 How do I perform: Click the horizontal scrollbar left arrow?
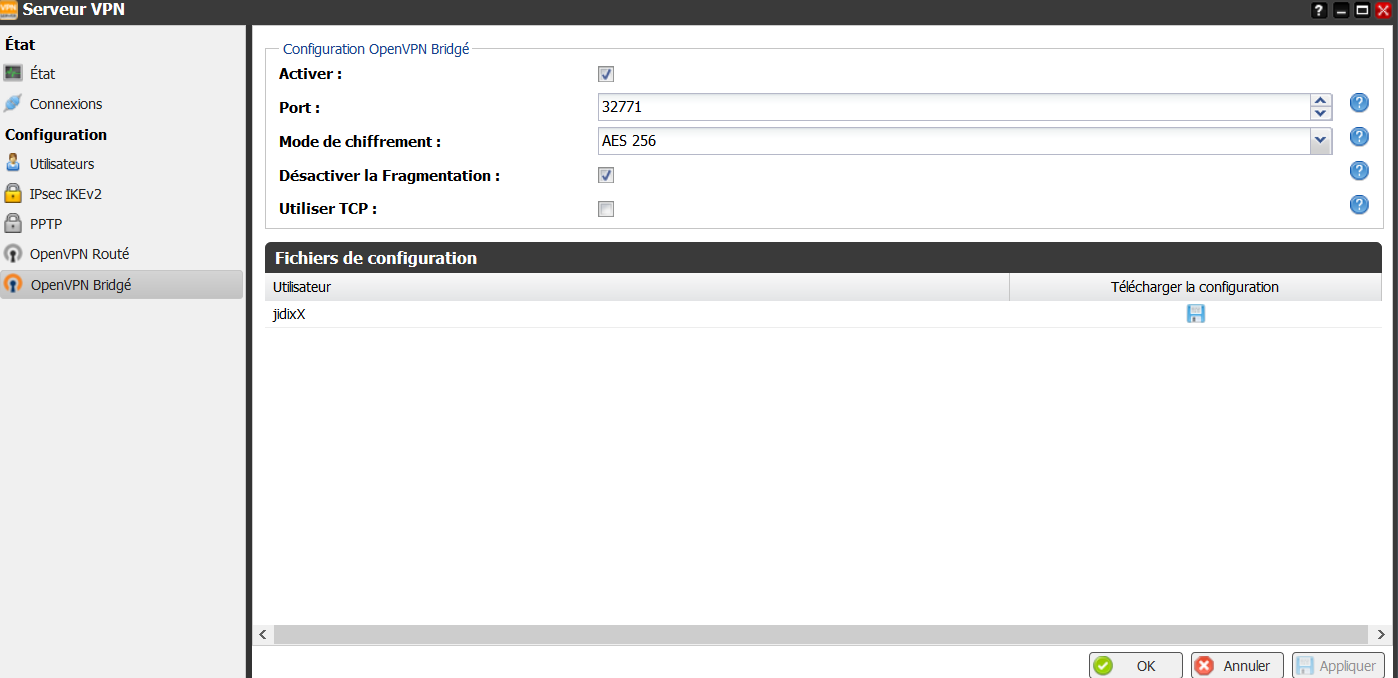point(263,635)
